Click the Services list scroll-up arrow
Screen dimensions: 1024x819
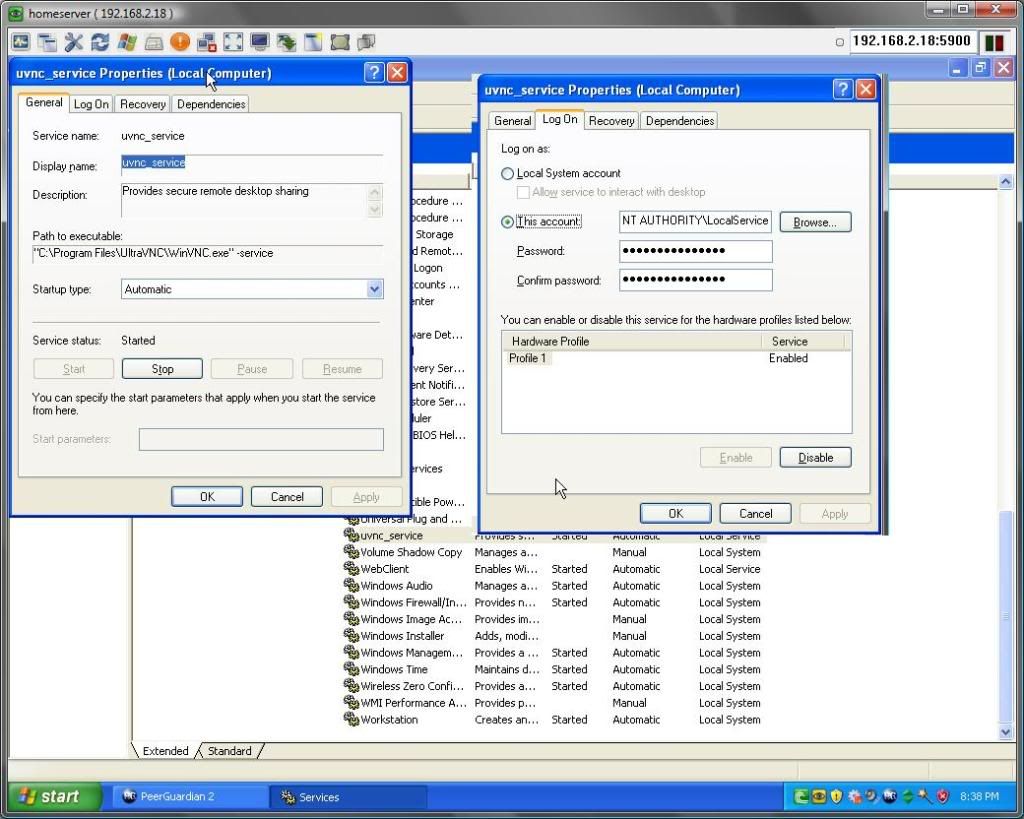pyautogui.click(x=1006, y=182)
